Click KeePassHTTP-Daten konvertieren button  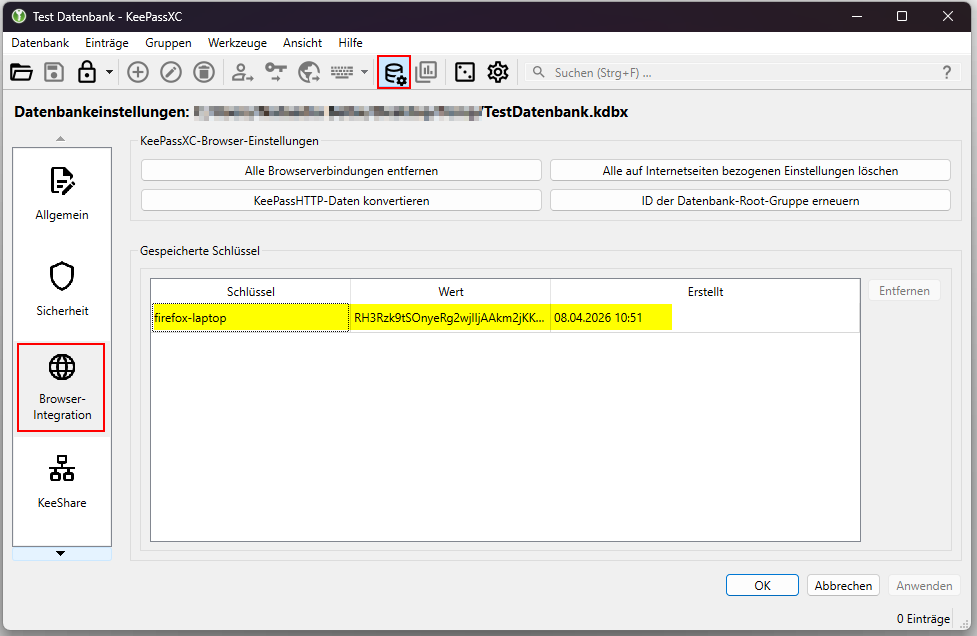click(x=341, y=201)
